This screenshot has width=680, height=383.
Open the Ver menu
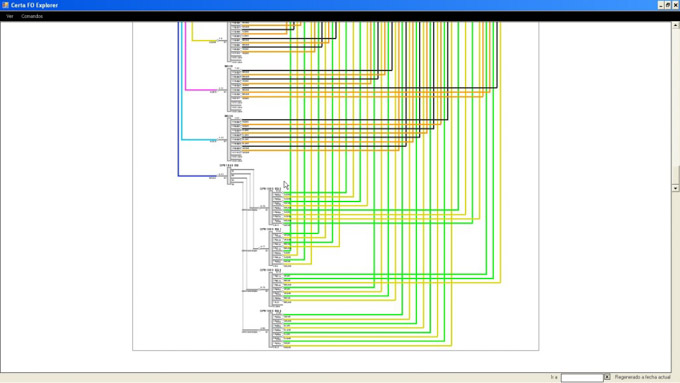(x=10, y=16)
